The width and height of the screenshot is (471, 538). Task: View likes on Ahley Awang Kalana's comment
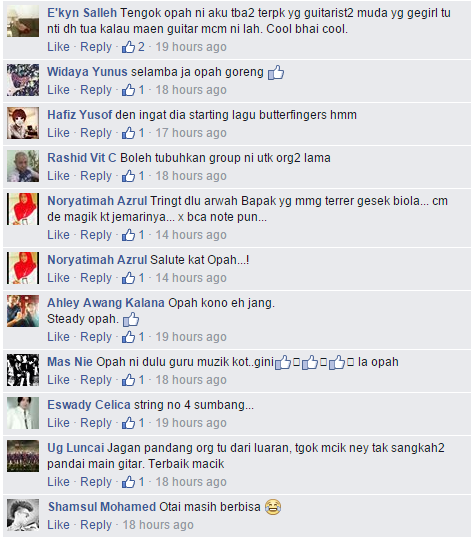coord(133,337)
